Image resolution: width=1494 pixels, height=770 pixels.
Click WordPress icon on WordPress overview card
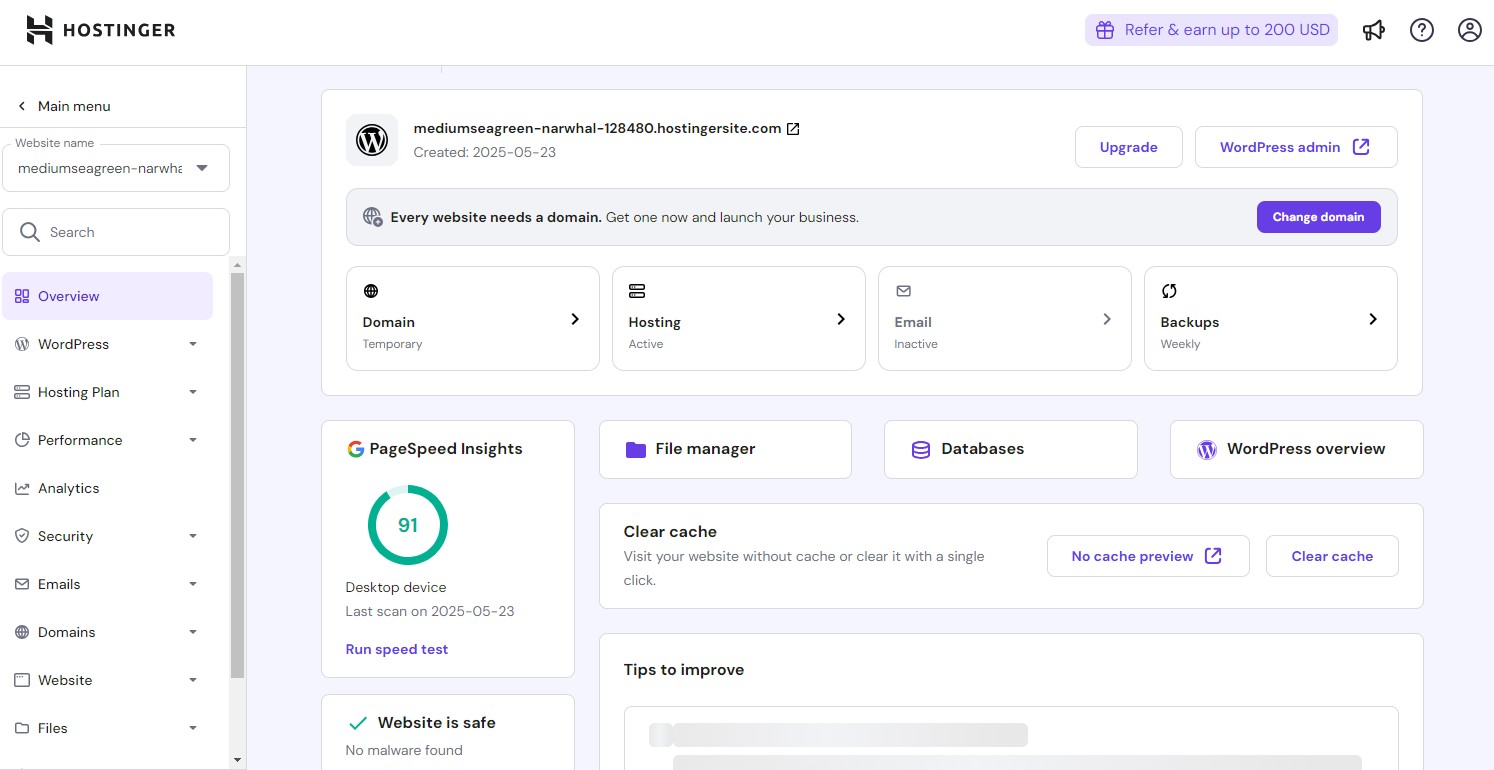click(1207, 450)
